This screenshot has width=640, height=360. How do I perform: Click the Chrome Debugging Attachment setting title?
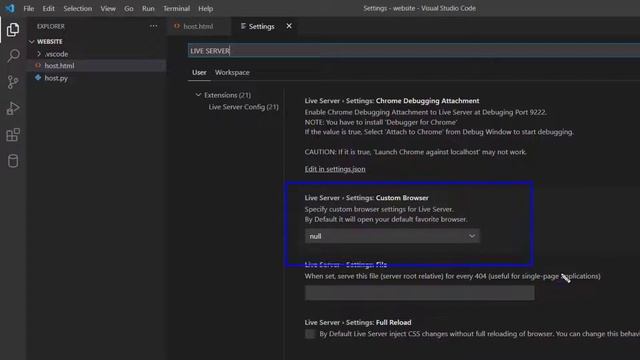[x=392, y=101]
